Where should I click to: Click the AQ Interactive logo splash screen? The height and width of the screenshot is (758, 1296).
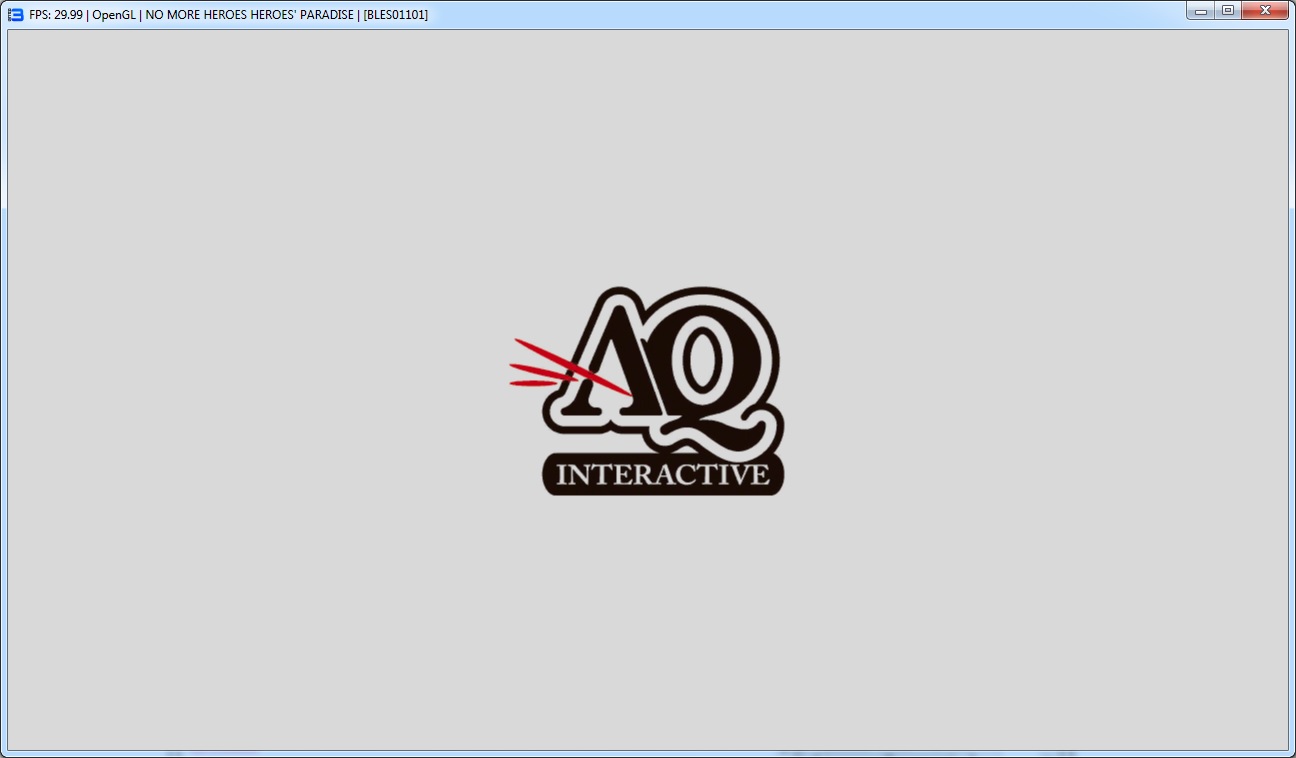[647, 392]
